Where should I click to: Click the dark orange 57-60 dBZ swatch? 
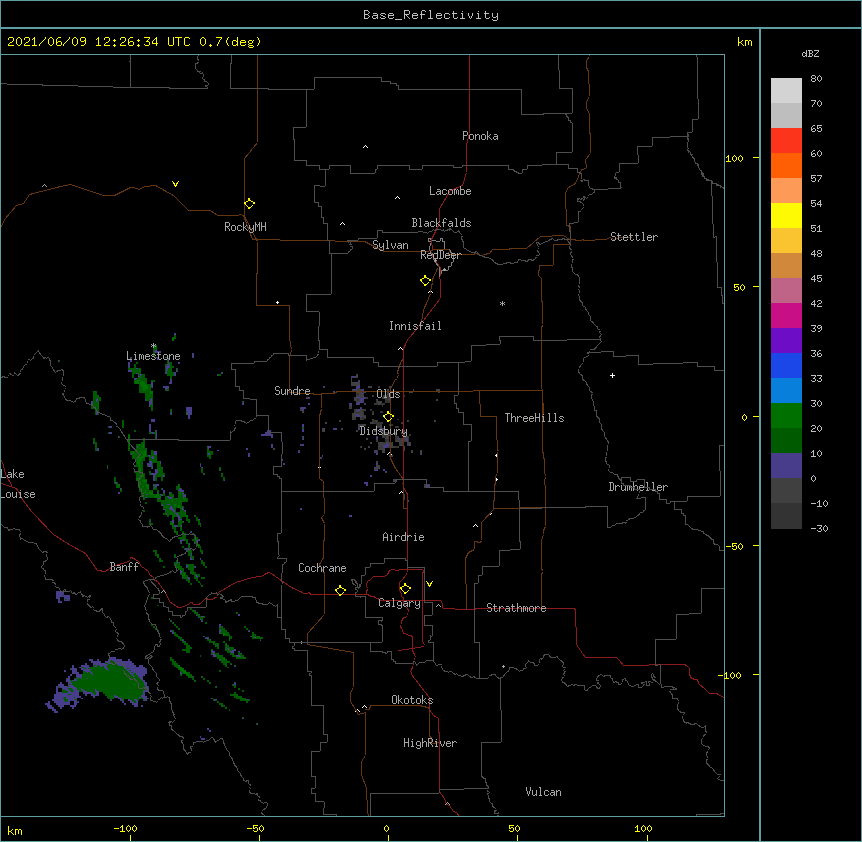(x=786, y=165)
